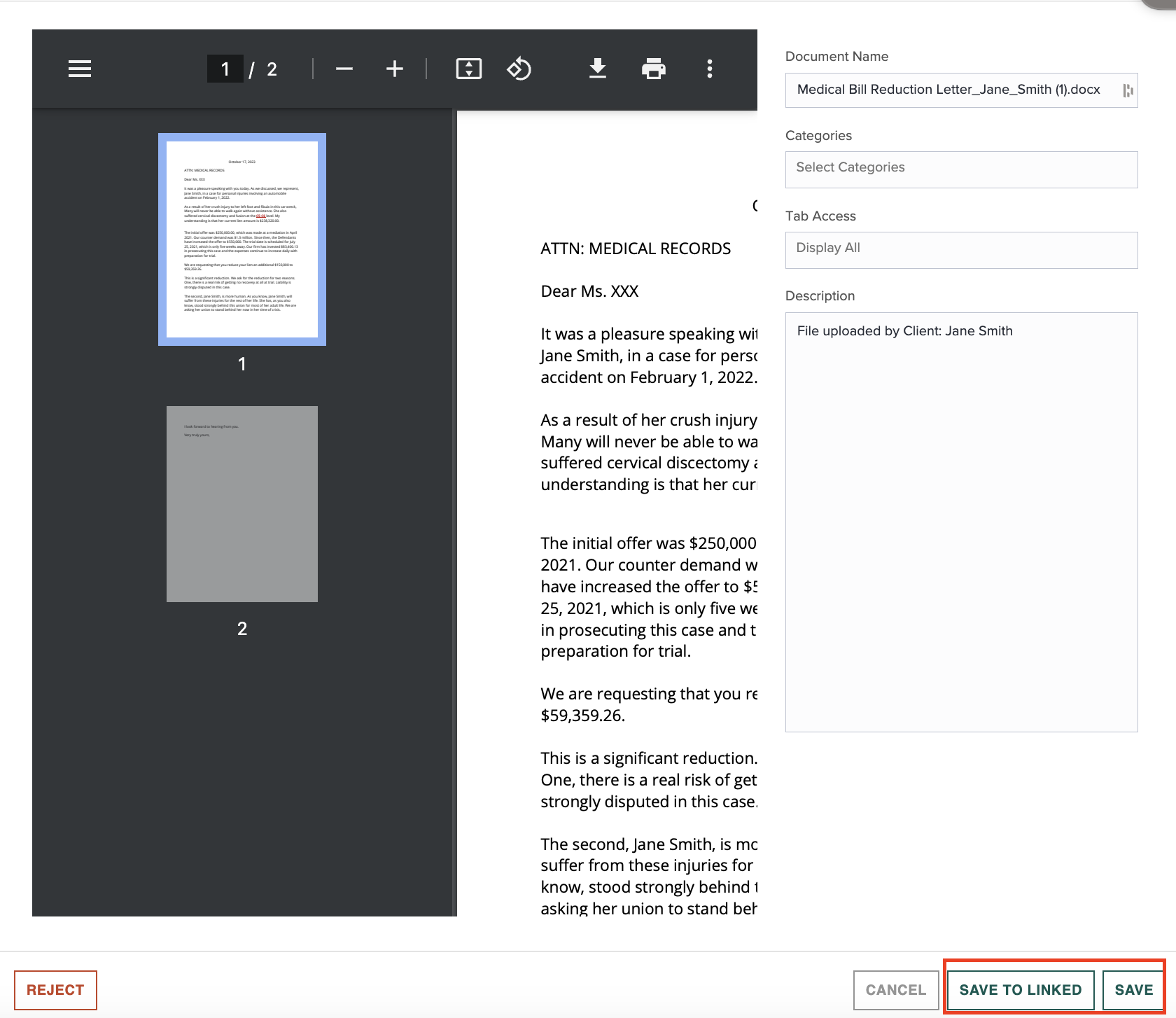Click the '$59,359.26.' amount text
The height and width of the screenshot is (1018, 1176).
click(x=583, y=716)
